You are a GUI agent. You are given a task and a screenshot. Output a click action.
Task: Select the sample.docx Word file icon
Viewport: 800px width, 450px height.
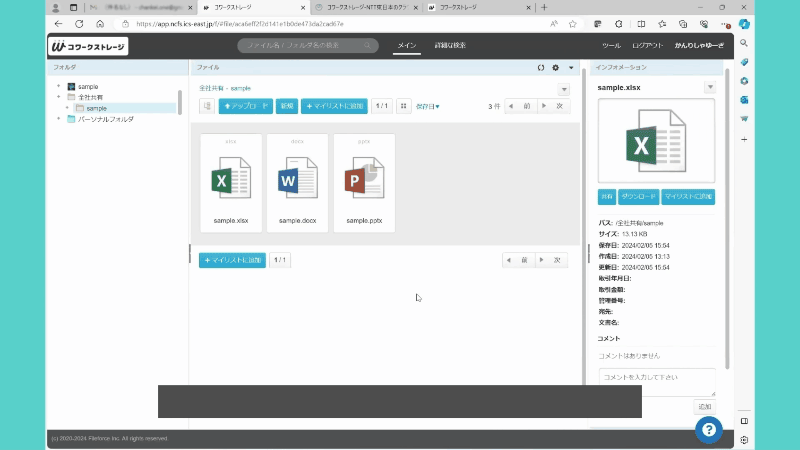tap(297, 182)
